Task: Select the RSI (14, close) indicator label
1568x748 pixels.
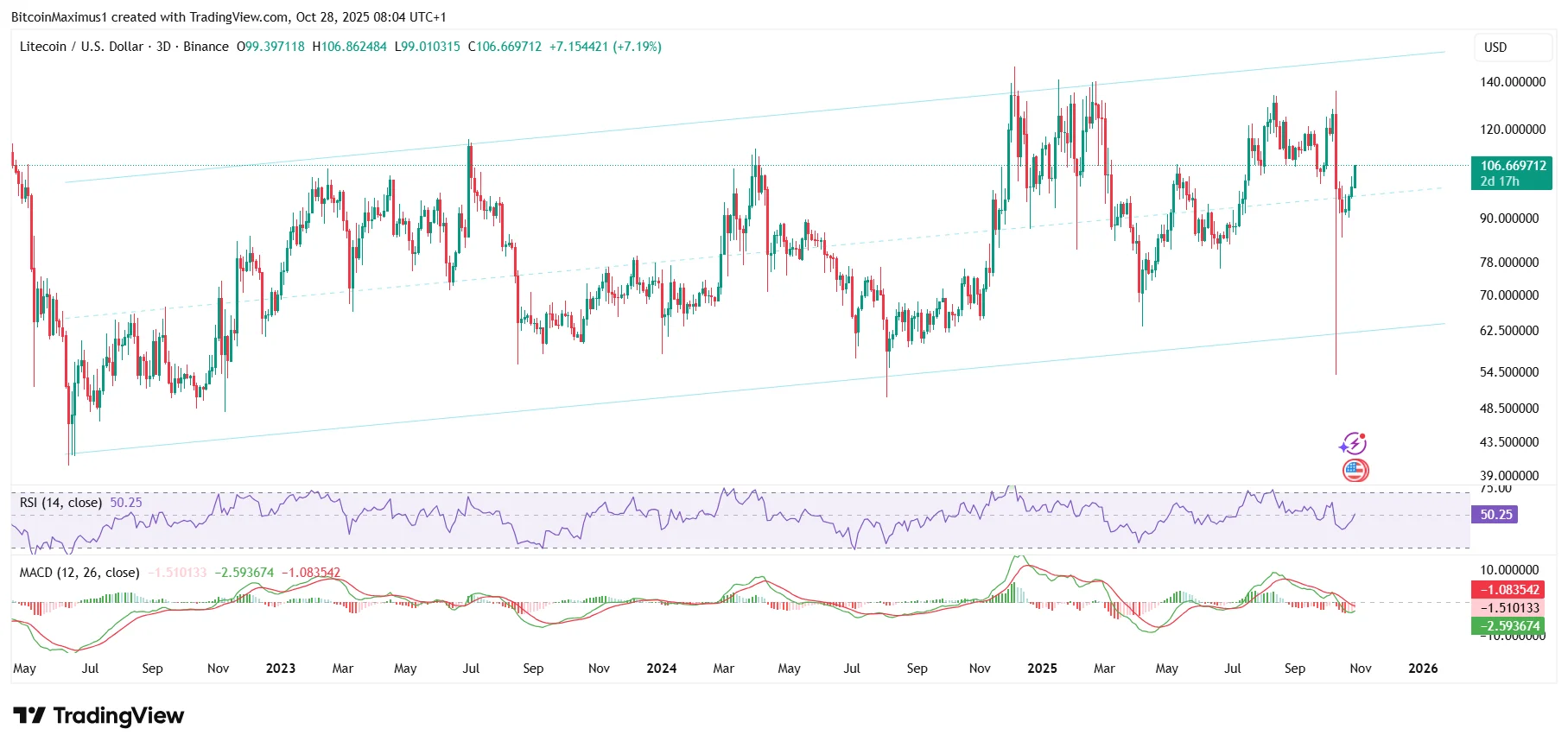Action: point(60,502)
